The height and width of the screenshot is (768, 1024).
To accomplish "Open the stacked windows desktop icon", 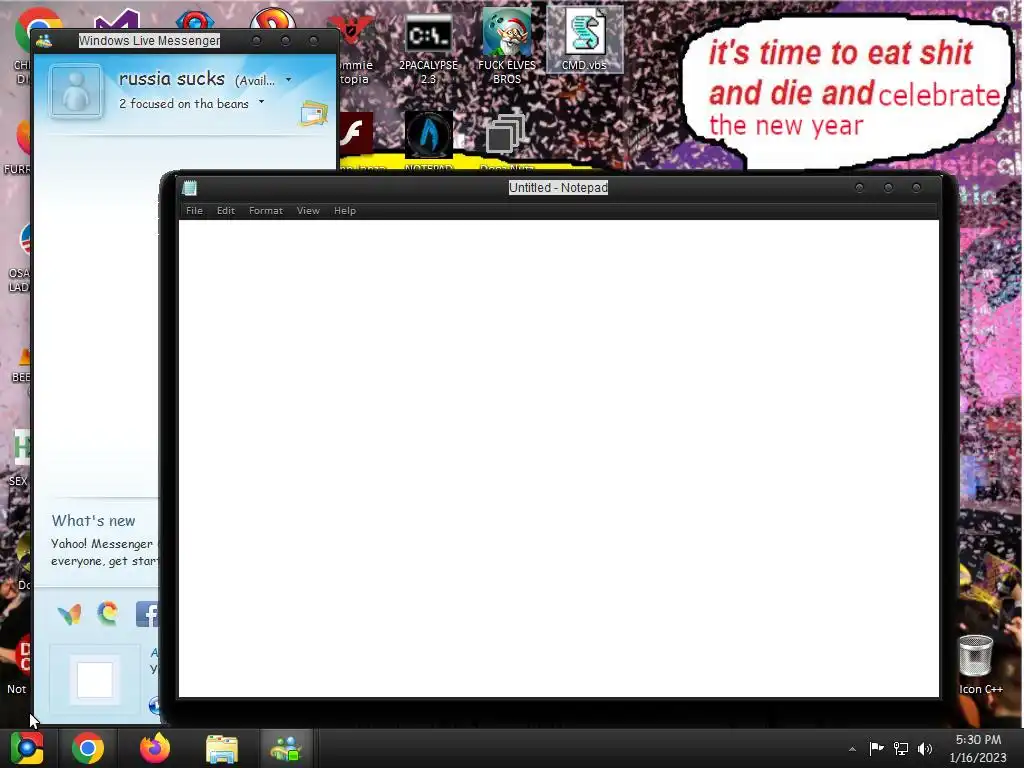I will click(505, 133).
